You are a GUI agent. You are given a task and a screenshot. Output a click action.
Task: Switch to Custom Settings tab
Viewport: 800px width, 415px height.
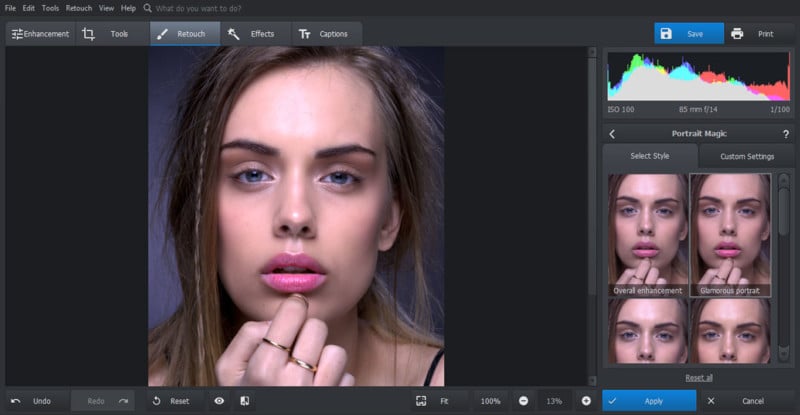click(x=746, y=156)
